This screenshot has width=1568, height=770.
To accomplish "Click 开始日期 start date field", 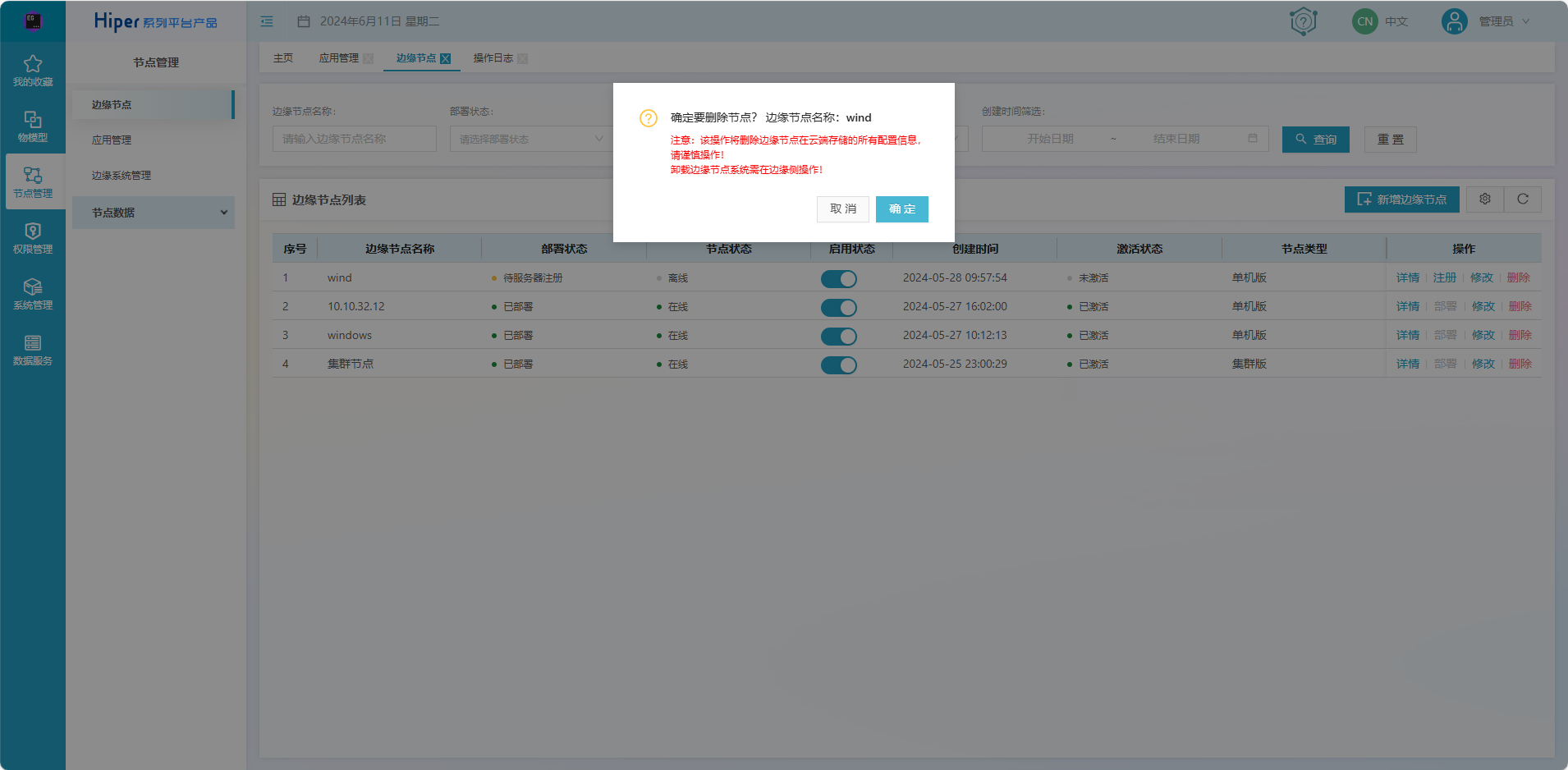I will tap(1050, 139).
